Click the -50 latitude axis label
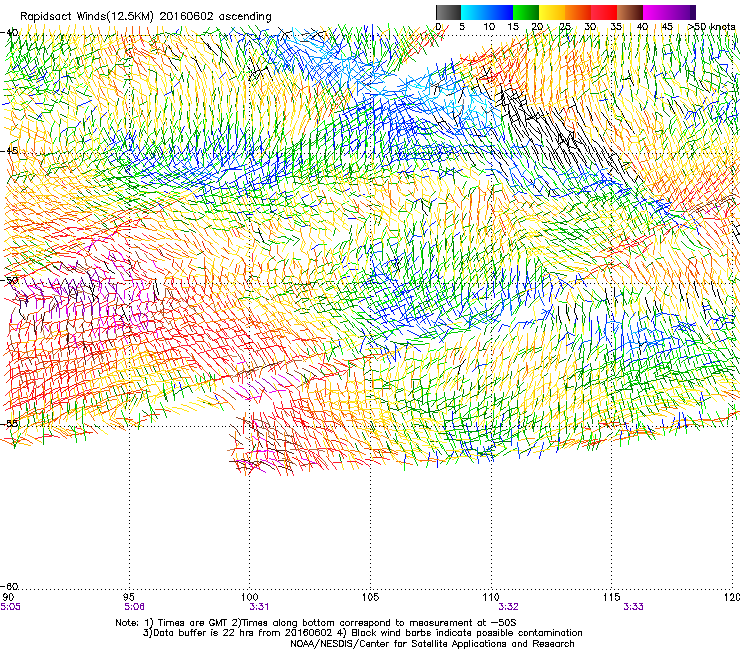Image resolution: width=740 pixels, height=650 pixels. [x=10, y=281]
